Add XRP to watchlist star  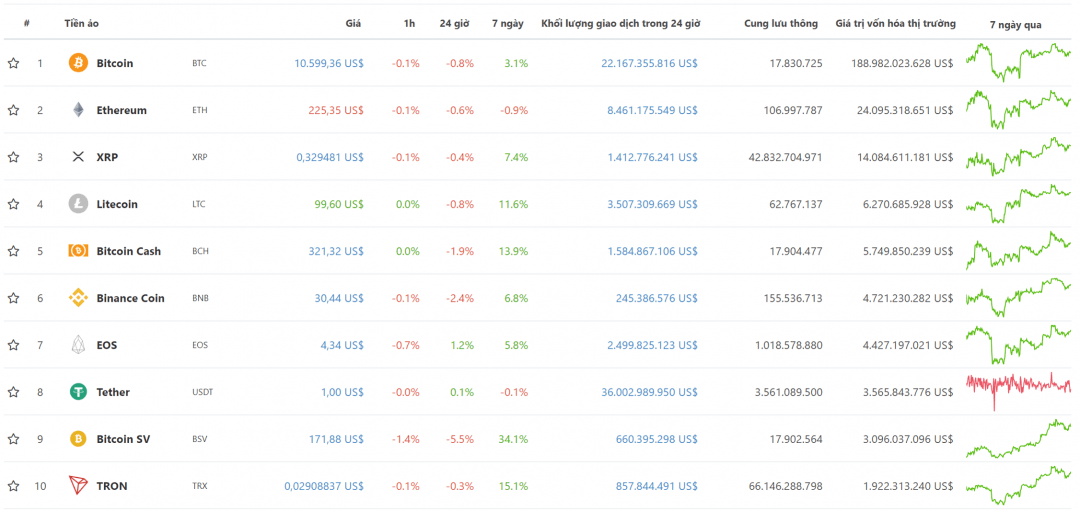tap(13, 157)
